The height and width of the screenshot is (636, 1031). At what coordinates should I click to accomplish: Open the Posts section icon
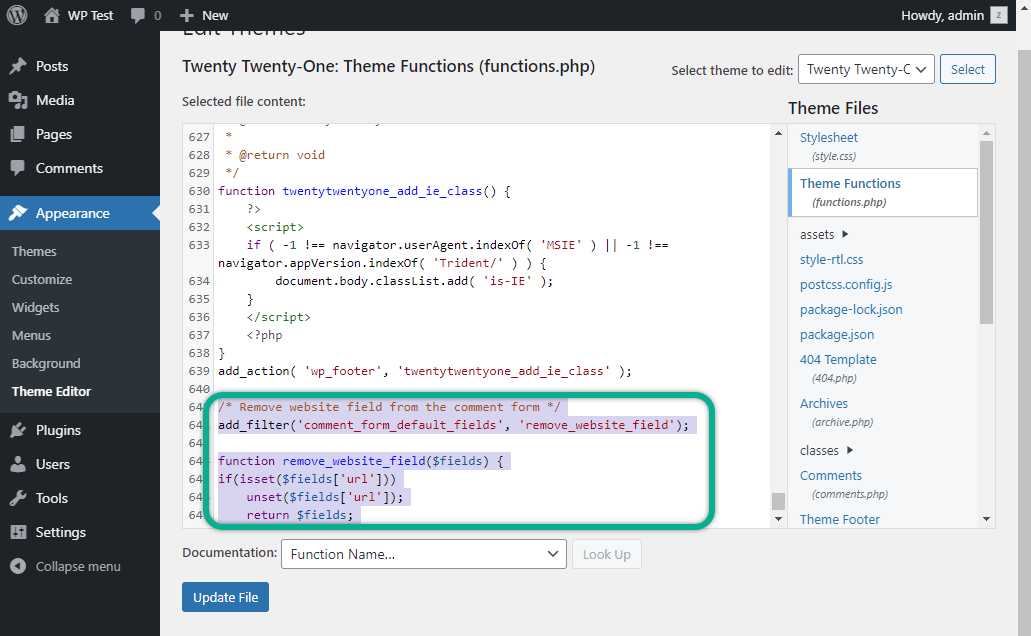click(x=16, y=64)
